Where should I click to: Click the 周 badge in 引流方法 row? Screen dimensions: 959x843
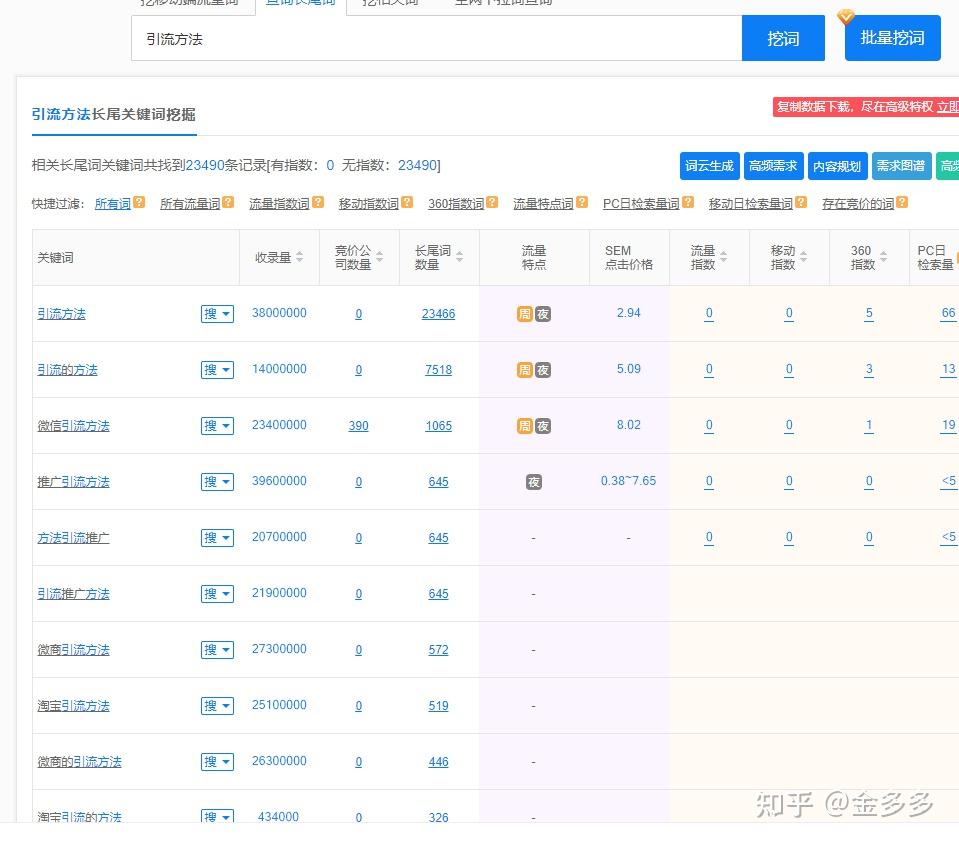tap(525, 314)
